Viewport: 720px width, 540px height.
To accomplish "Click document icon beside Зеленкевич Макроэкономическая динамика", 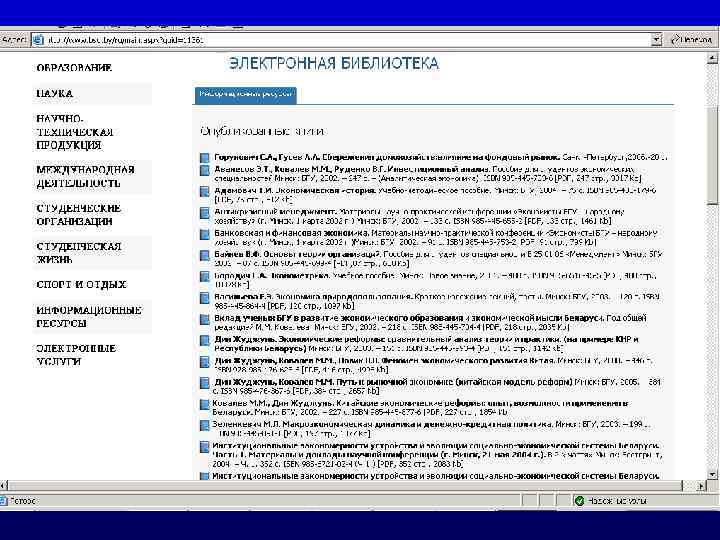I will pyautogui.click(x=205, y=425).
